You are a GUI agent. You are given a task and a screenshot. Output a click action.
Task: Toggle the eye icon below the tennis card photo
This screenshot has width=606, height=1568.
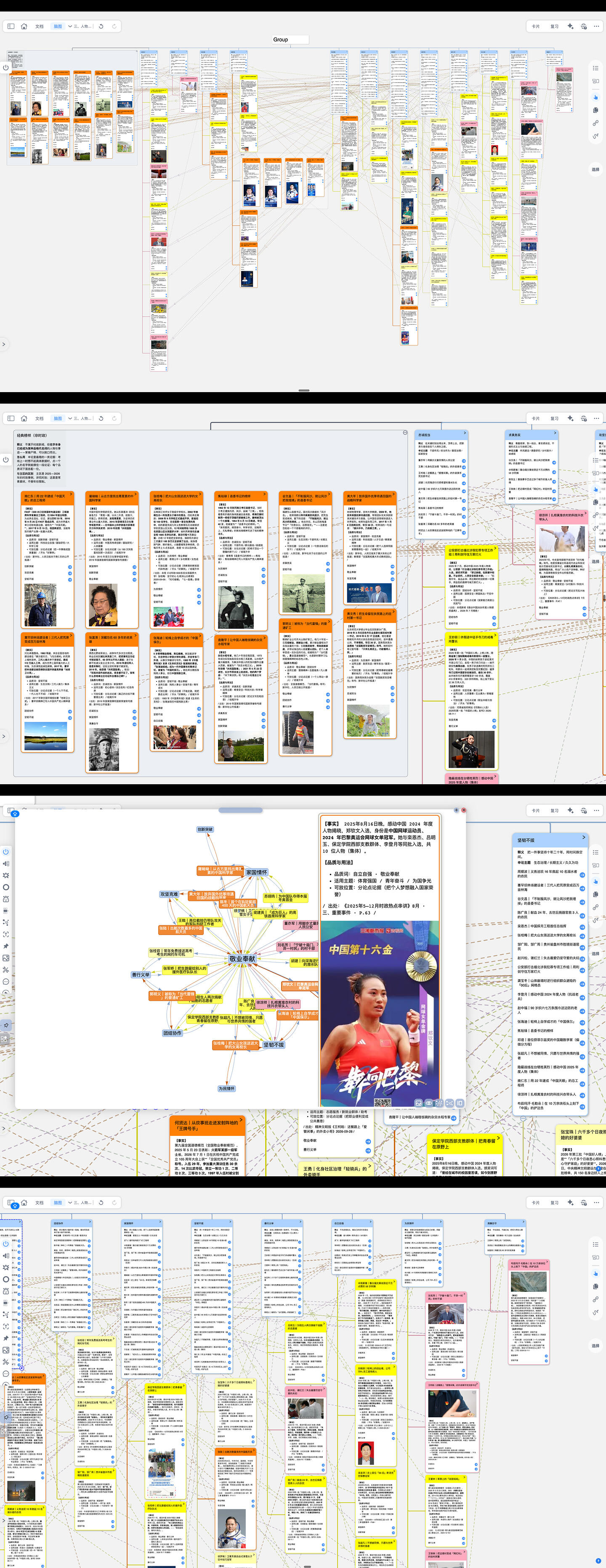pyautogui.click(x=429, y=1103)
